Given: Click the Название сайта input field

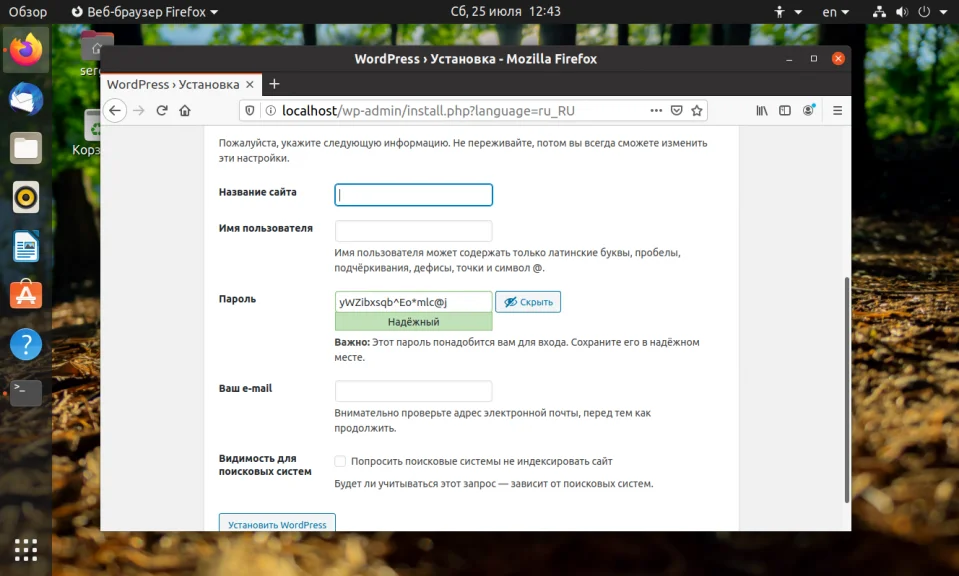Looking at the screenshot, I should (x=413, y=195).
